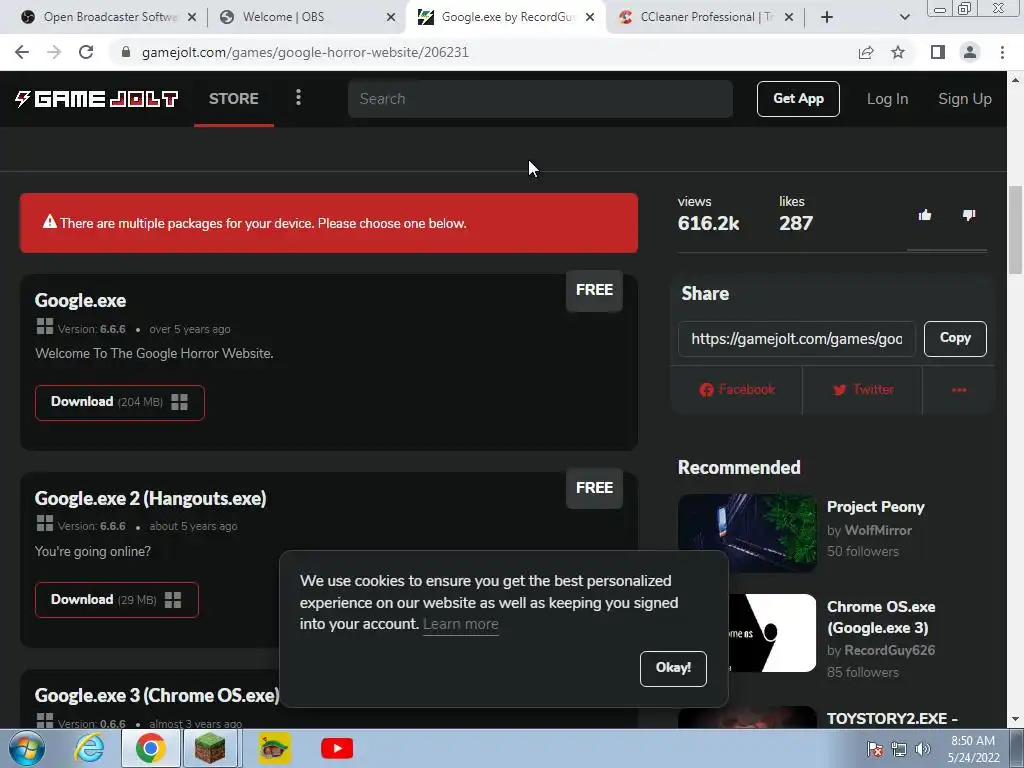Click the Google.exe package title

(x=80, y=300)
